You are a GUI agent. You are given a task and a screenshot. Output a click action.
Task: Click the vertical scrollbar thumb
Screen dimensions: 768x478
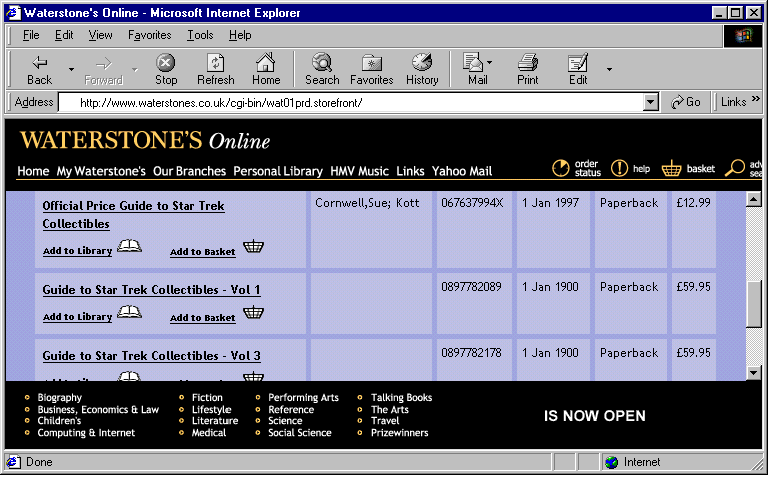(x=753, y=303)
